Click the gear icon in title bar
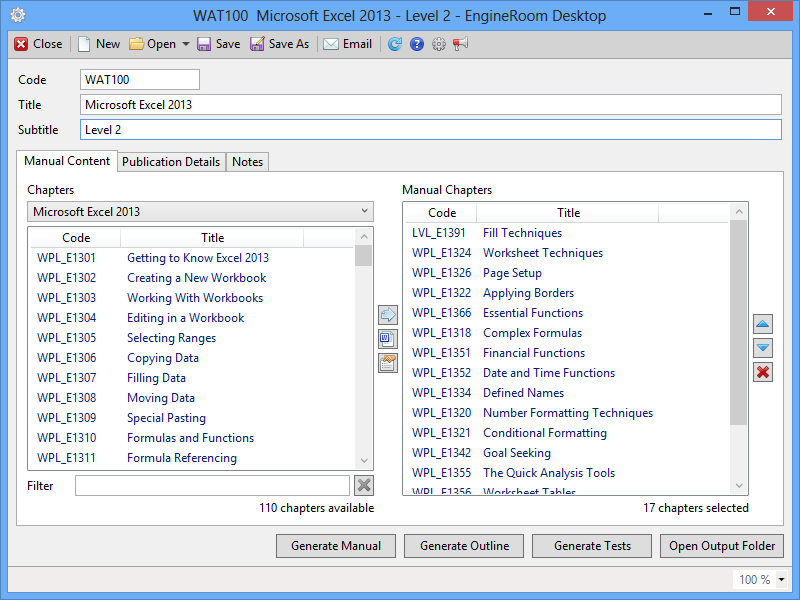 [x=18, y=15]
